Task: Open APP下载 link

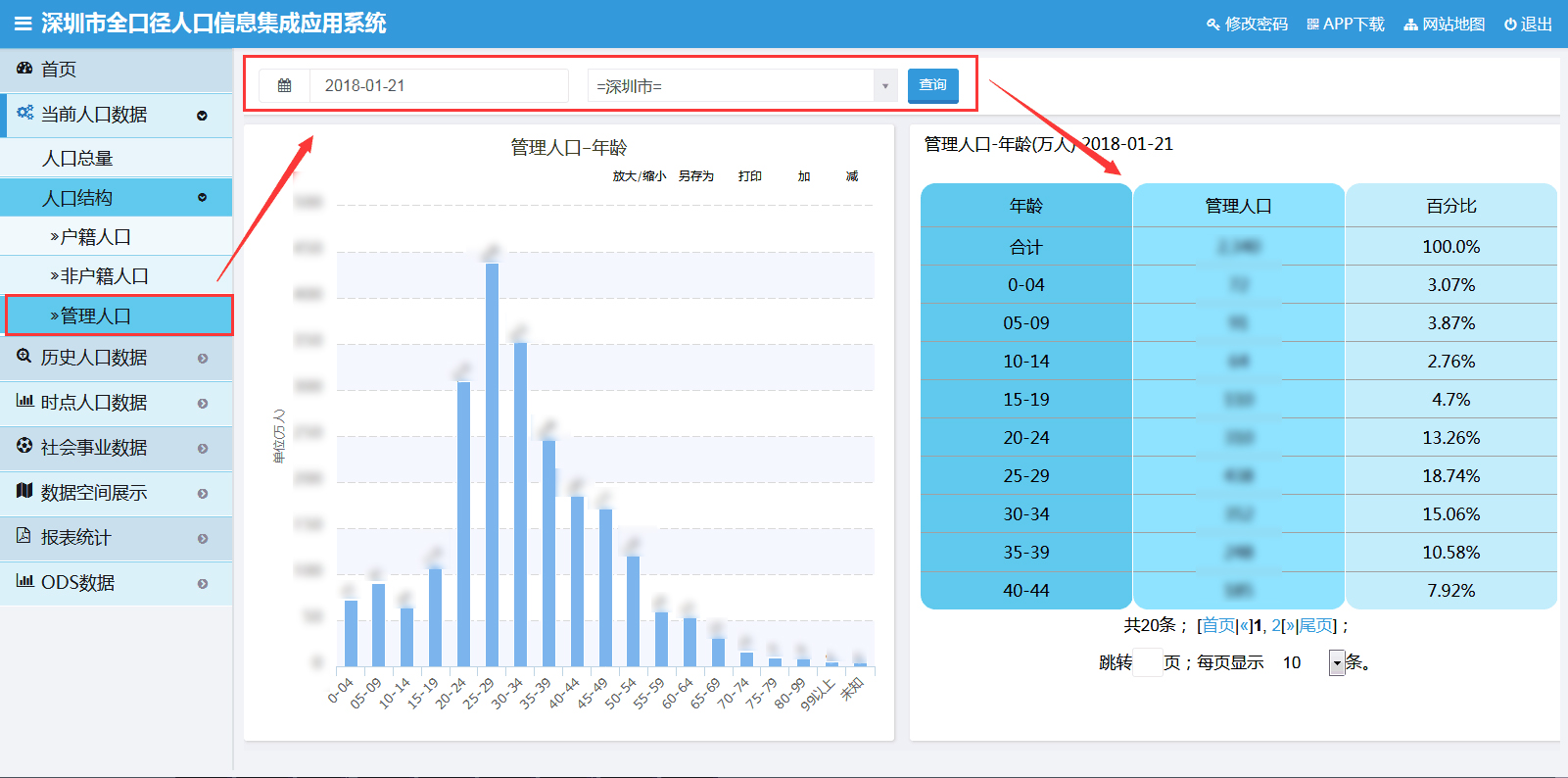Action: point(1346,24)
